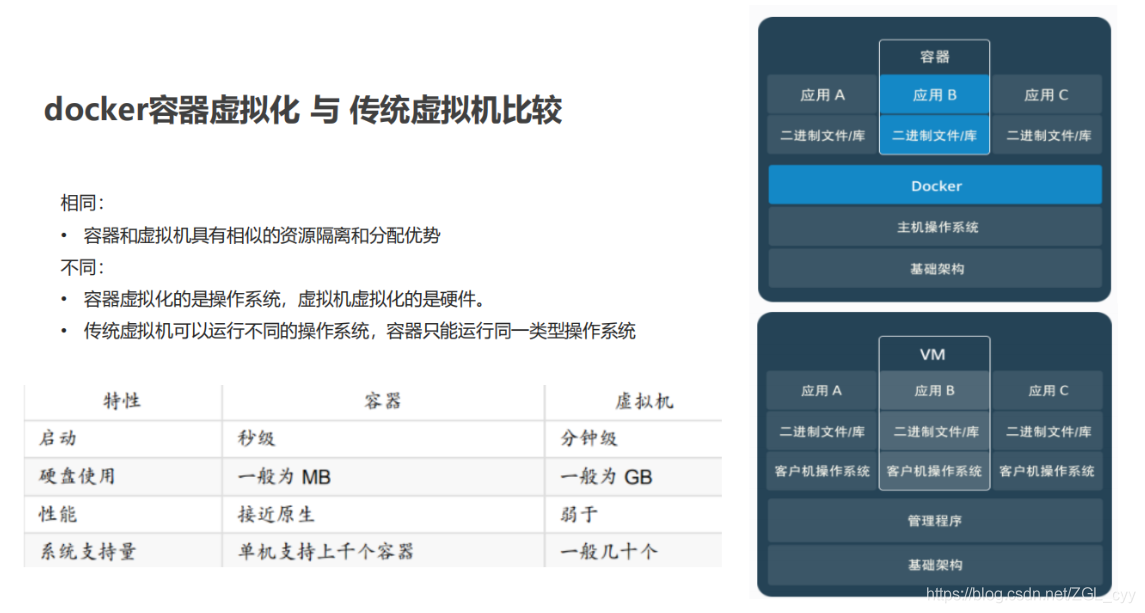Click the '主机操作系统' layer bar
Screen dimensions: 1145x613
935,227
